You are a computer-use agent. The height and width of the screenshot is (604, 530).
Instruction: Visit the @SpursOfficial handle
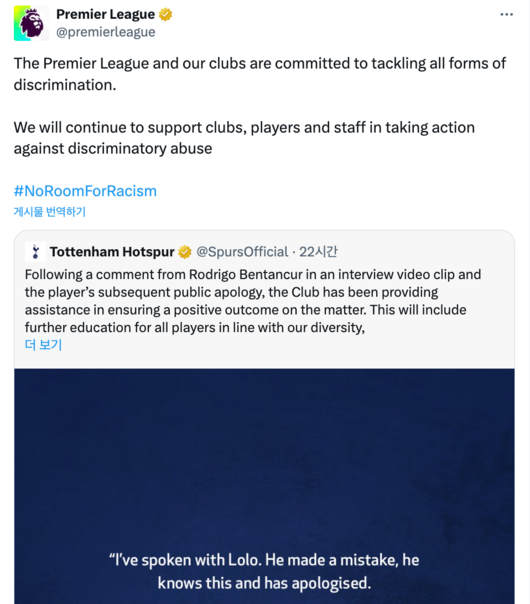242,252
